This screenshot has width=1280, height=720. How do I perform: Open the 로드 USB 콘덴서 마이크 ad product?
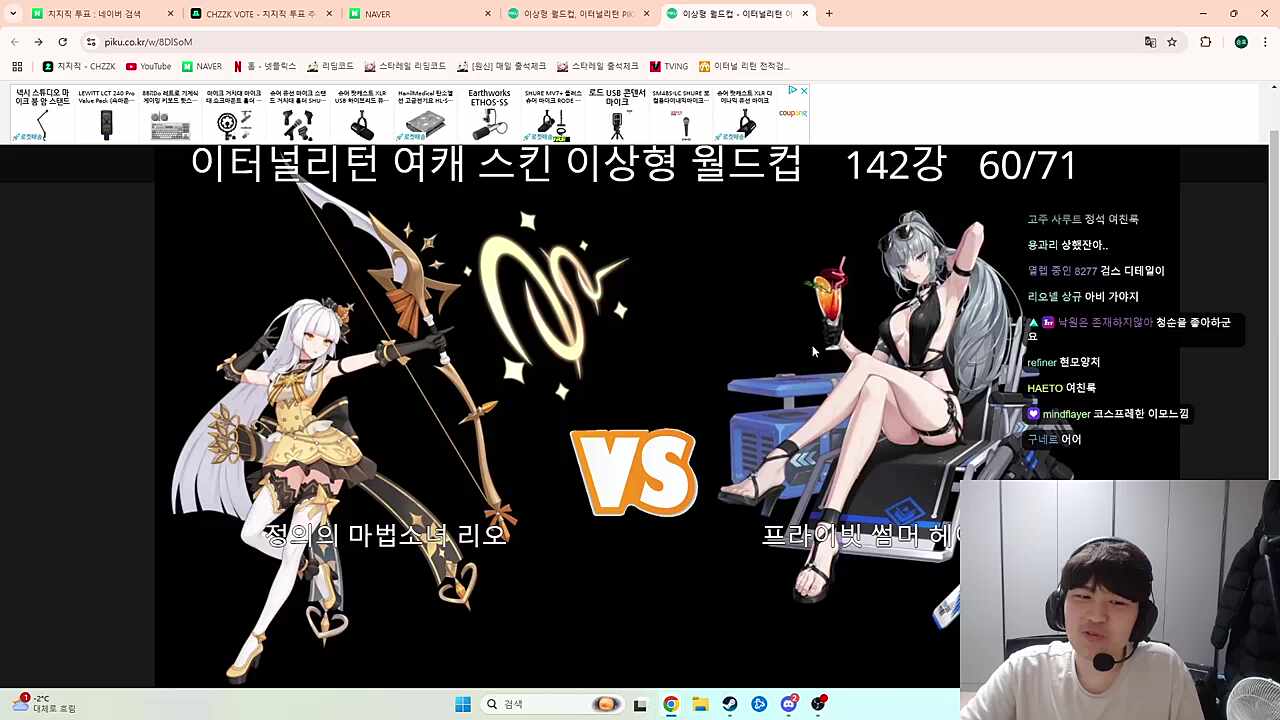tap(617, 114)
